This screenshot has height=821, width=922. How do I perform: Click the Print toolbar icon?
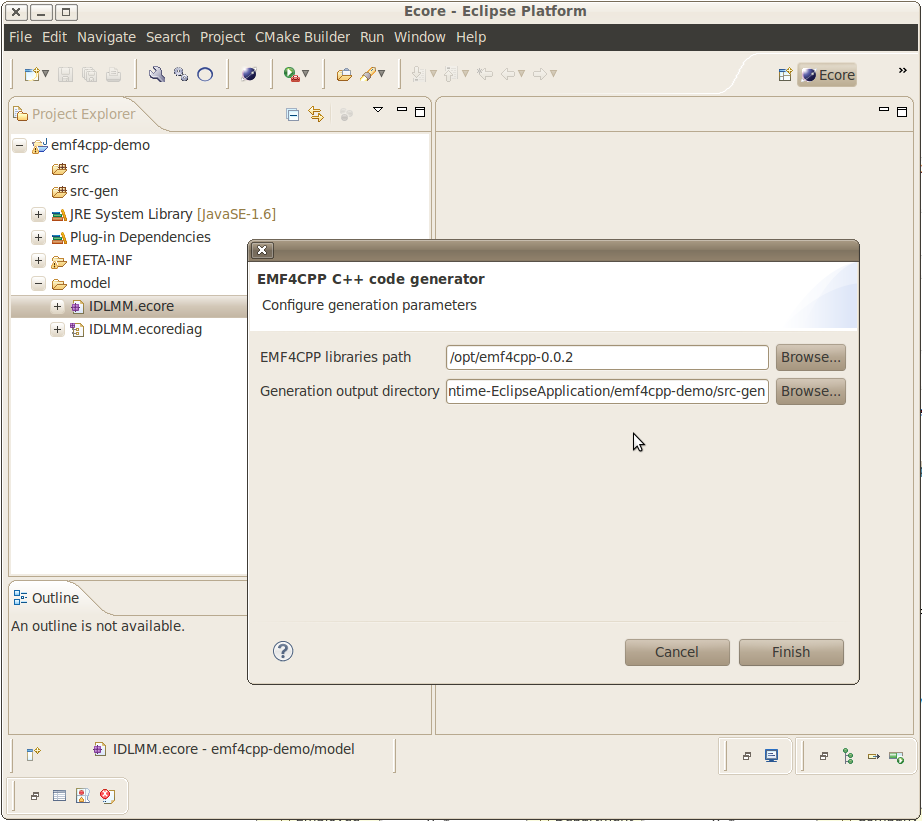click(x=113, y=74)
